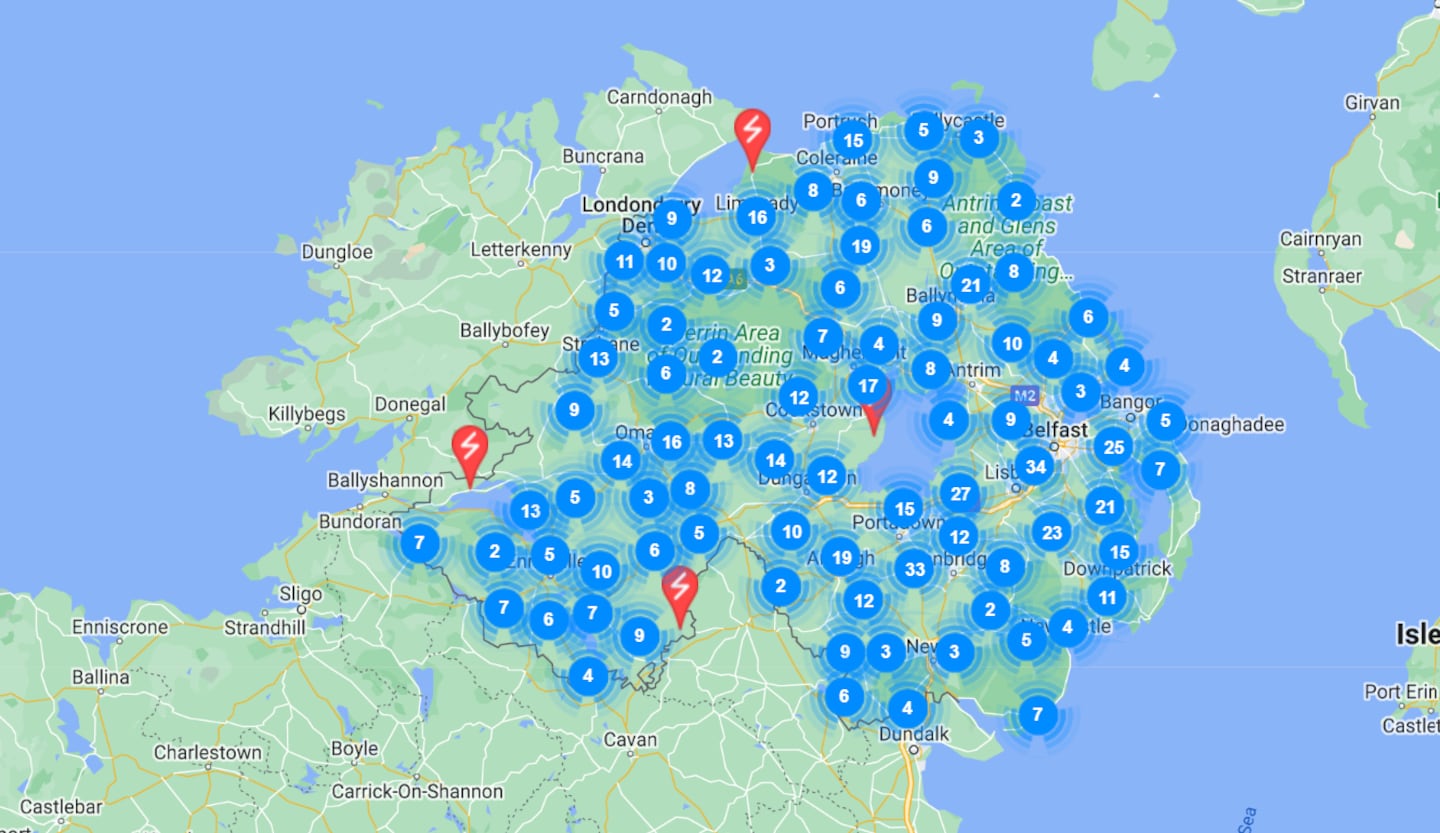Open the 5 cluster on Ballycastle
1440x833 pixels.
[923, 130]
